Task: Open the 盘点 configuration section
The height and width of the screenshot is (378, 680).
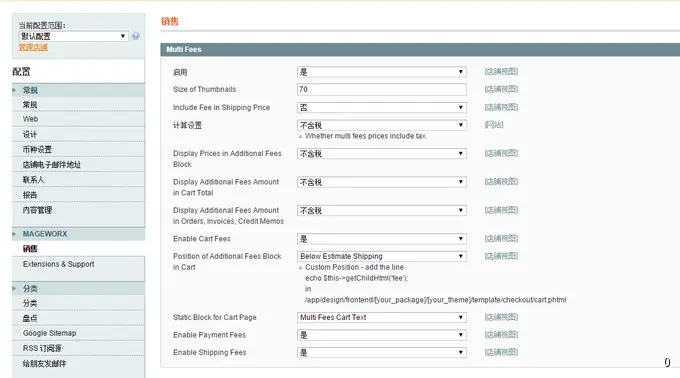Action: click(78, 318)
